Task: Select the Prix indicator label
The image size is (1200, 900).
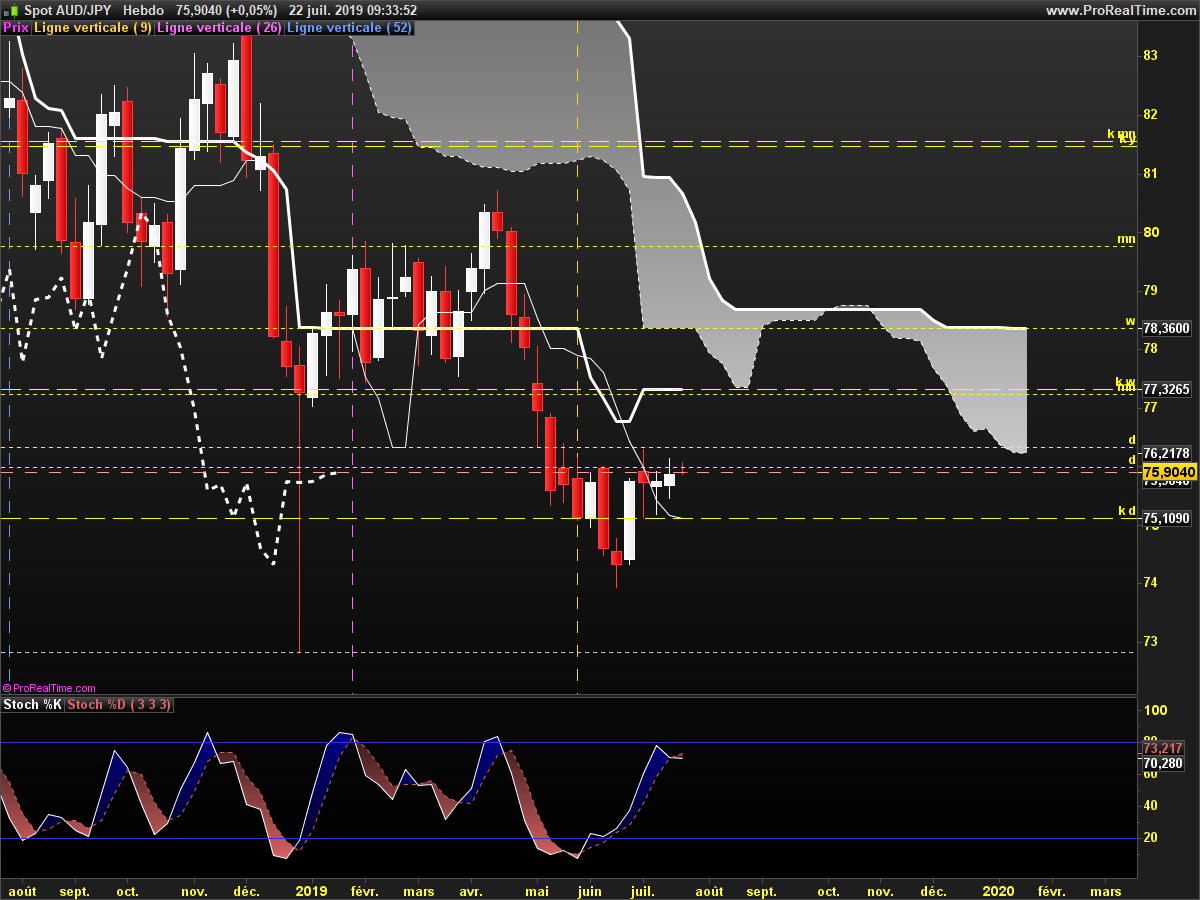Action: tap(16, 28)
